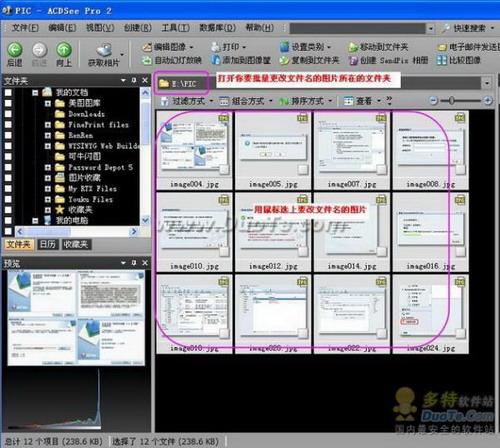This screenshot has width=500, height=448.
Task: Open the Filter By (过滤方式) dropdown
Action: (187, 101)
